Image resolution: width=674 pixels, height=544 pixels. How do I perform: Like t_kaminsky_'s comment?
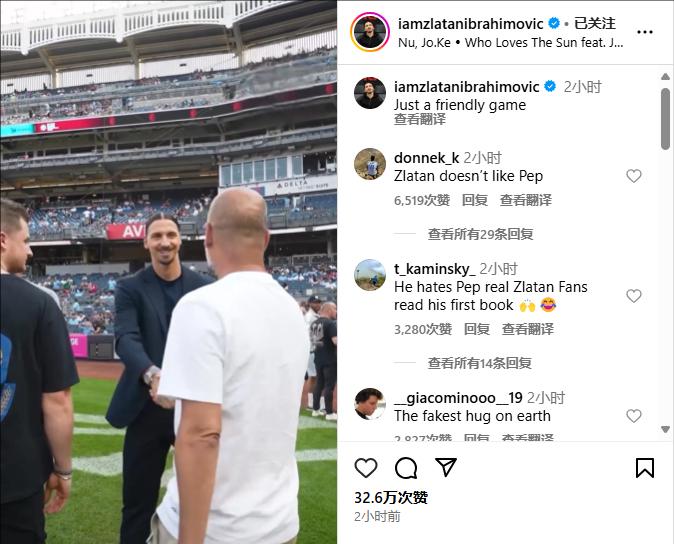click(x=634, y=296)
